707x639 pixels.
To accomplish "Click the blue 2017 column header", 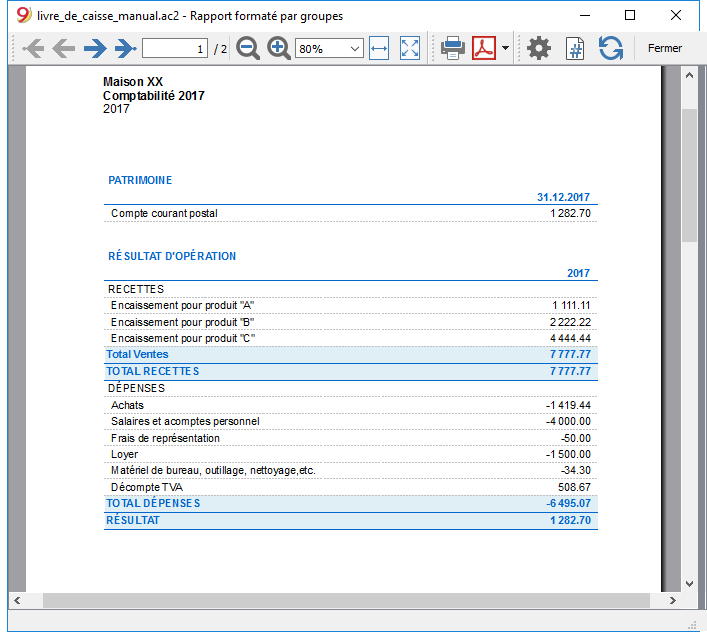I will pyautogui.click(x=578, y=273).
